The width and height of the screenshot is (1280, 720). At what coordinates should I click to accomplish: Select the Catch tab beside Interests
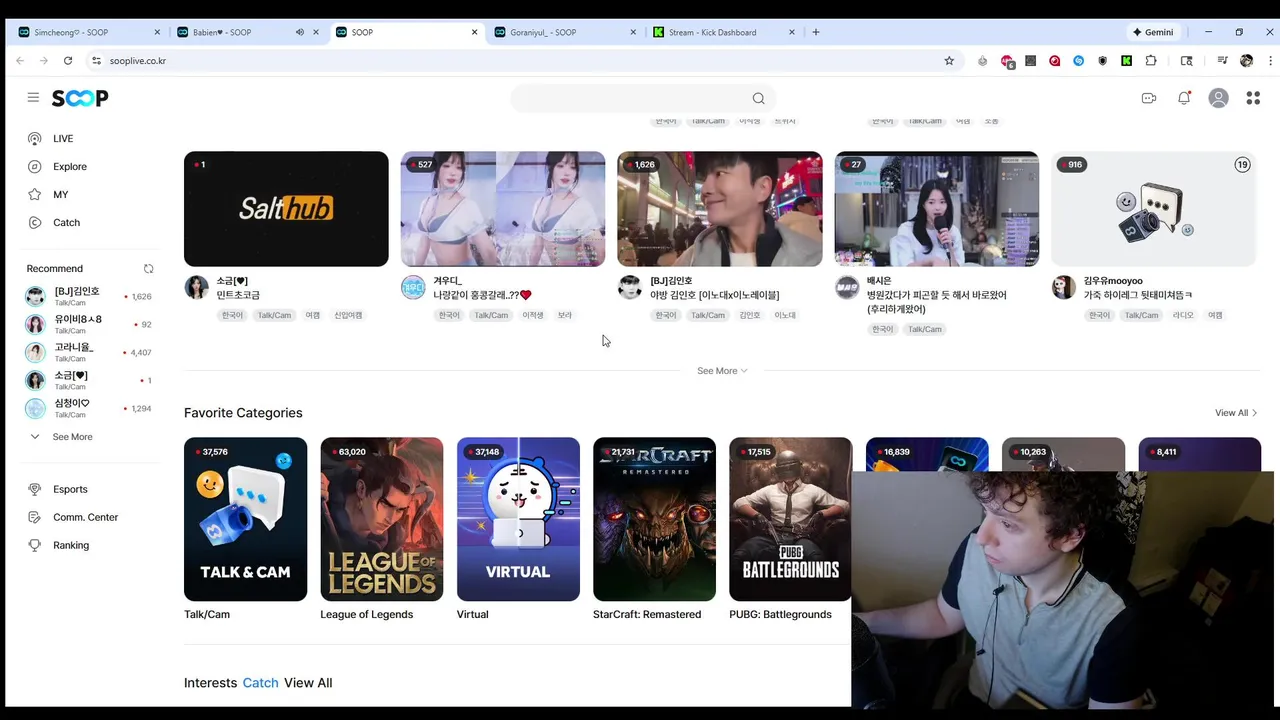coord(260,683)
